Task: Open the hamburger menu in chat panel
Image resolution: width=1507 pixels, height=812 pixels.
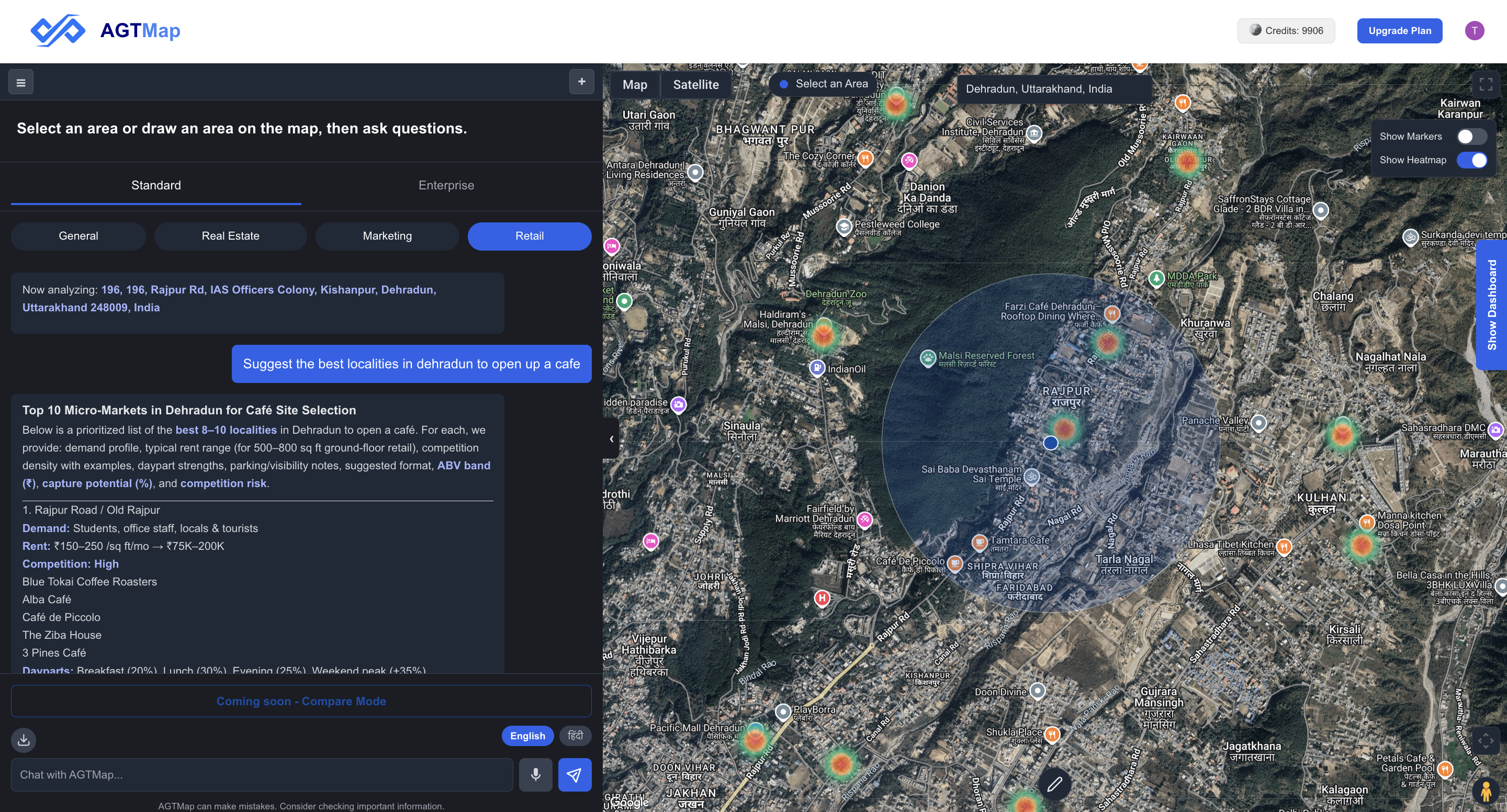Action: click(20, 83)
